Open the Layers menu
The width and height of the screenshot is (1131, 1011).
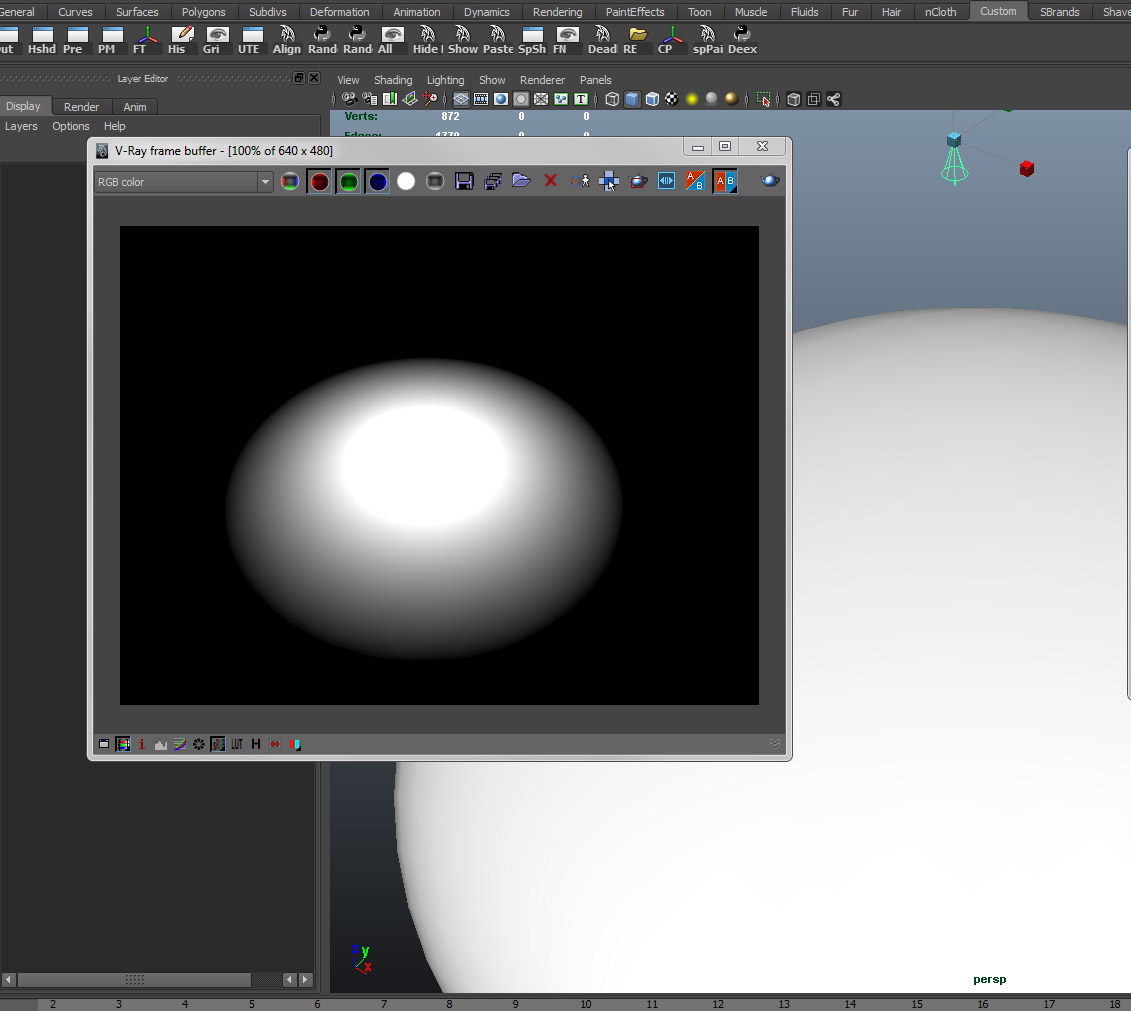[21, 126]
